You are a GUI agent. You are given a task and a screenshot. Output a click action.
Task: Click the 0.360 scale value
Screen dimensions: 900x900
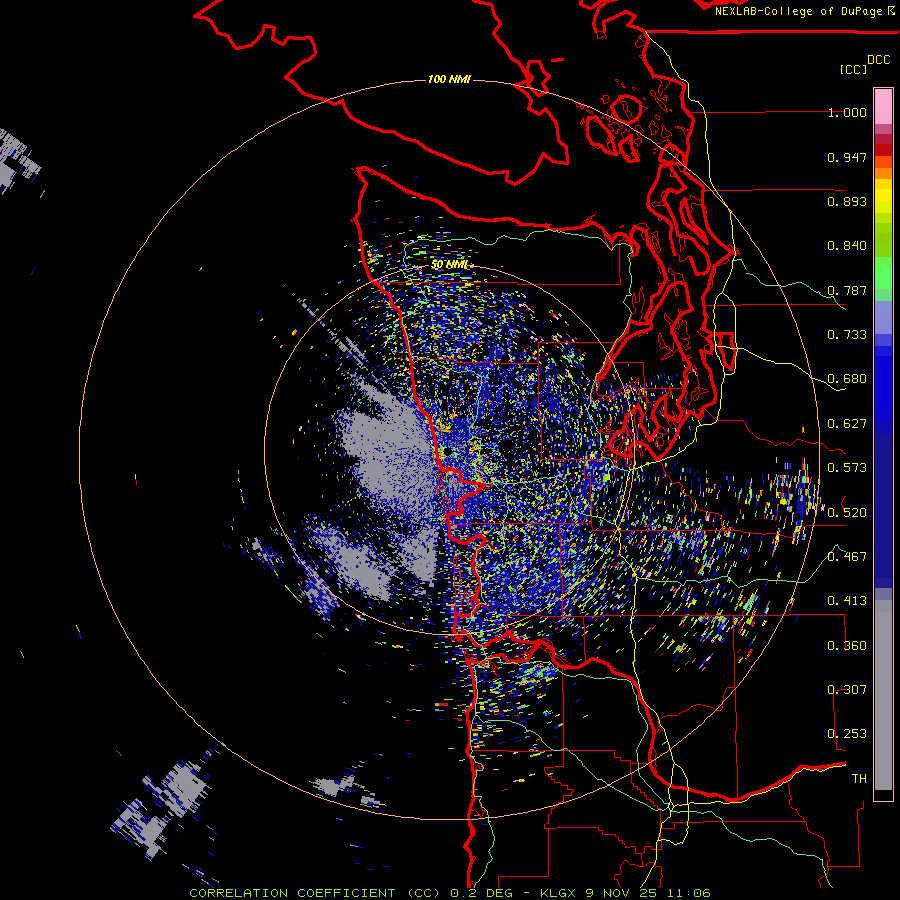pyautogui.click(x=847, y=645)
